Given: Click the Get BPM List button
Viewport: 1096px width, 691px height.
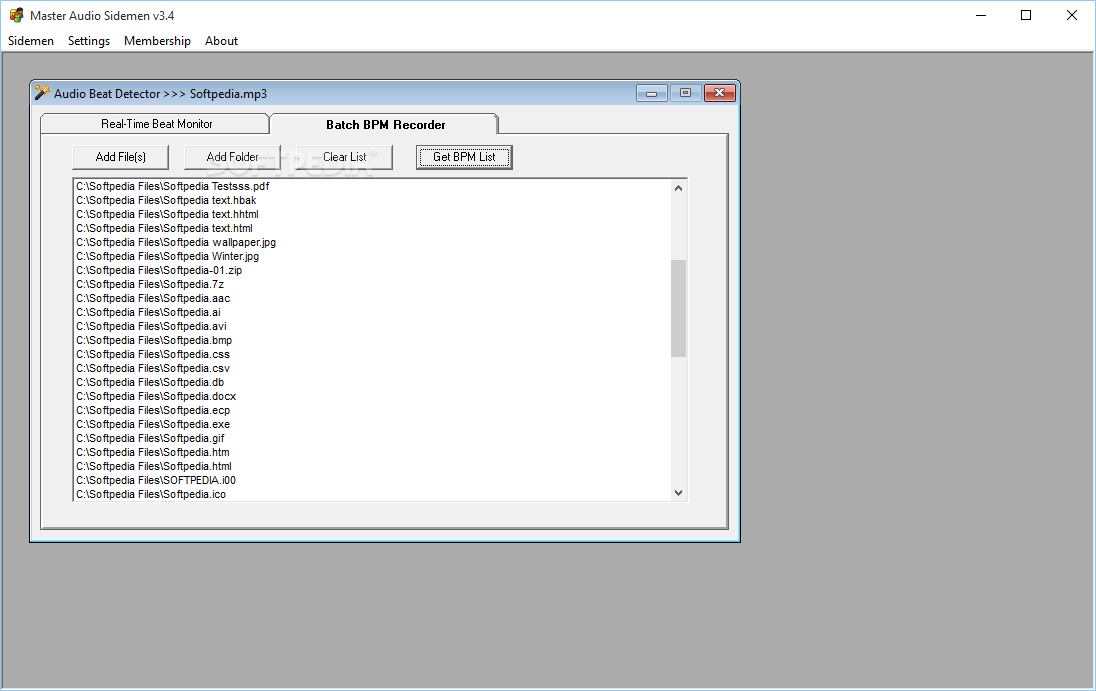Looking at the screenshot, I should [464, 157].
